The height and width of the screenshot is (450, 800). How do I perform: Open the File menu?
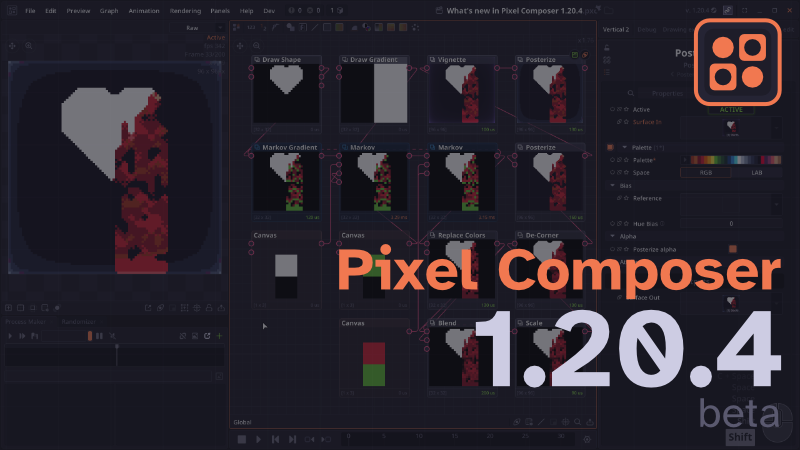tap(30, 11)
